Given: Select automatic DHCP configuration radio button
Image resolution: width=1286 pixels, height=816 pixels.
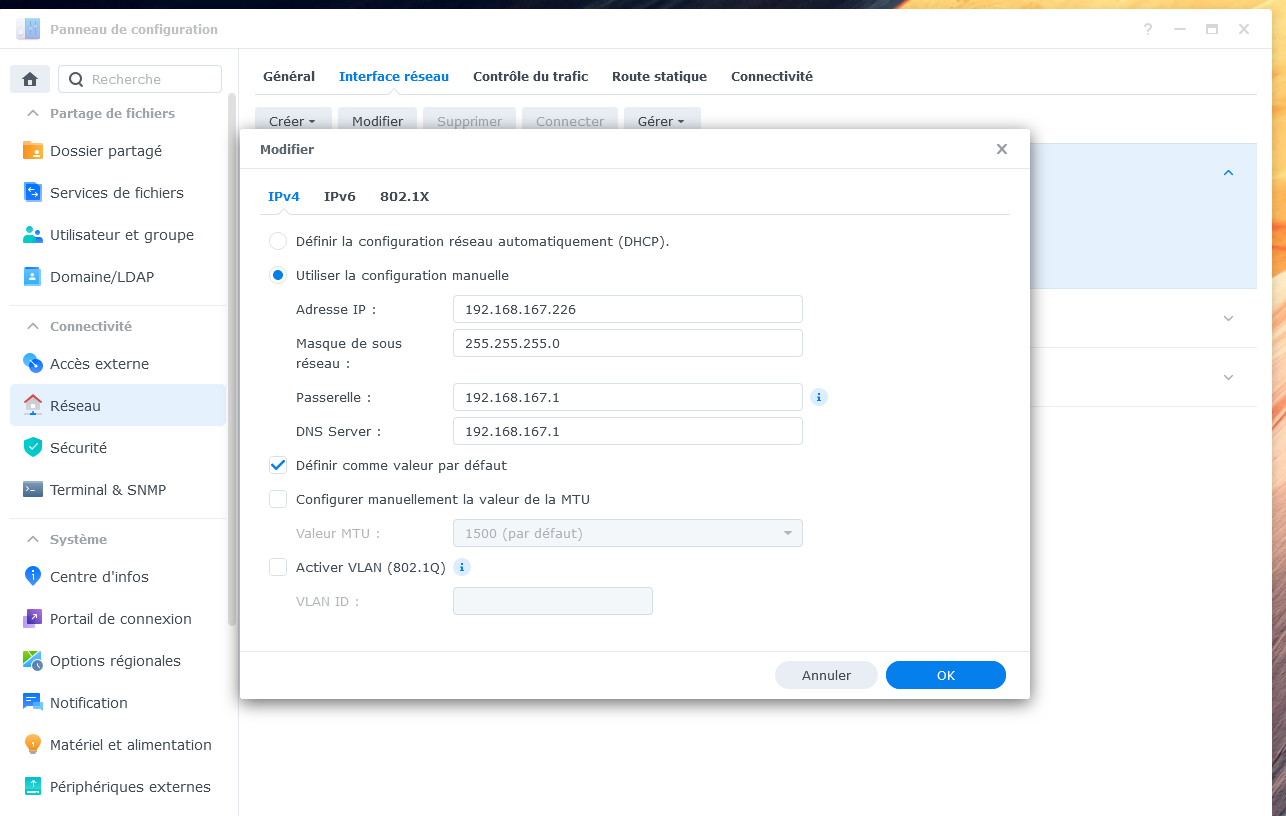Looking at the screenshot, I should click(278, 241).
